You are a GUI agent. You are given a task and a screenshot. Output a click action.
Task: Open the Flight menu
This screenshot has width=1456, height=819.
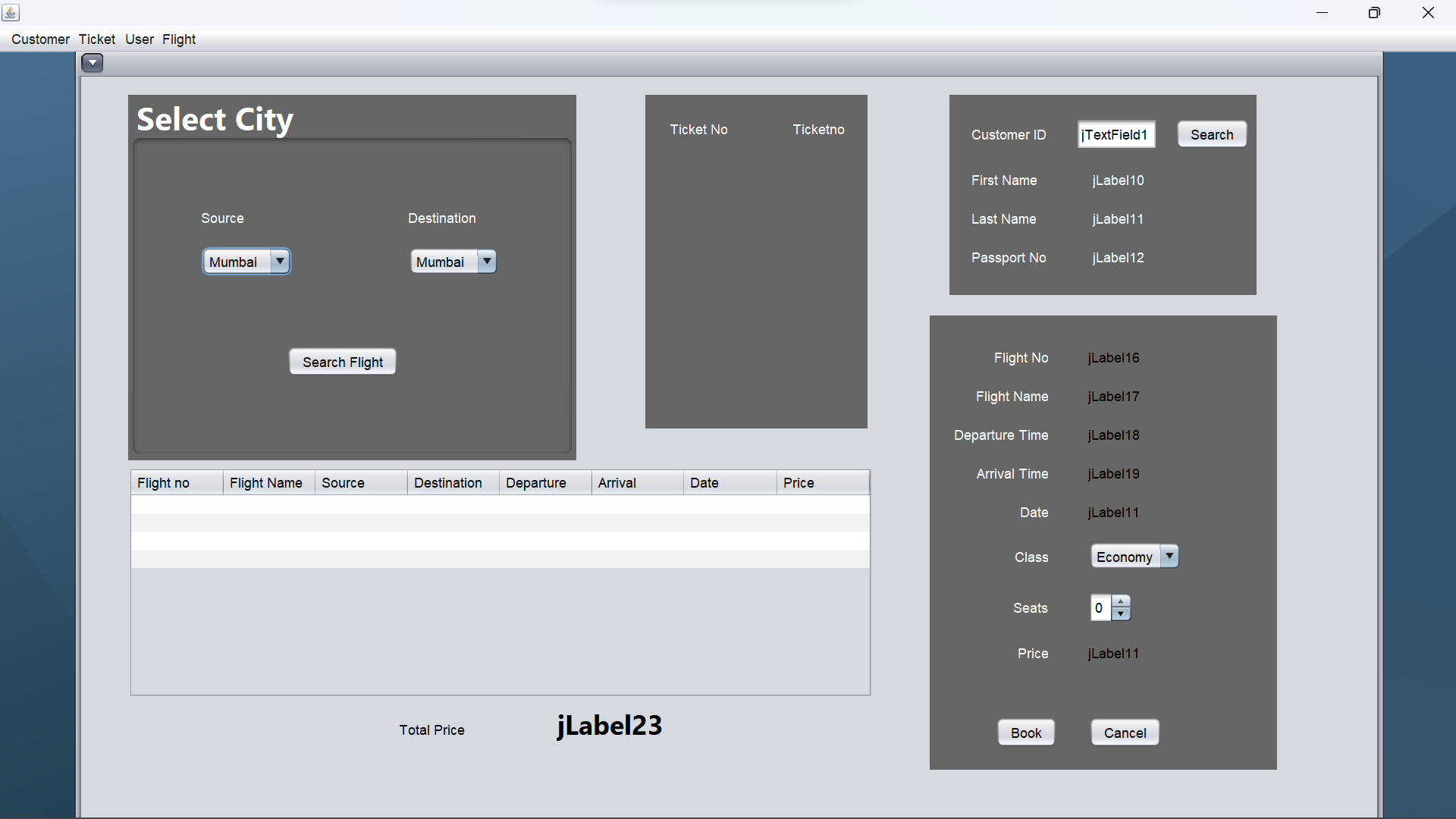(x=179, y=39)
